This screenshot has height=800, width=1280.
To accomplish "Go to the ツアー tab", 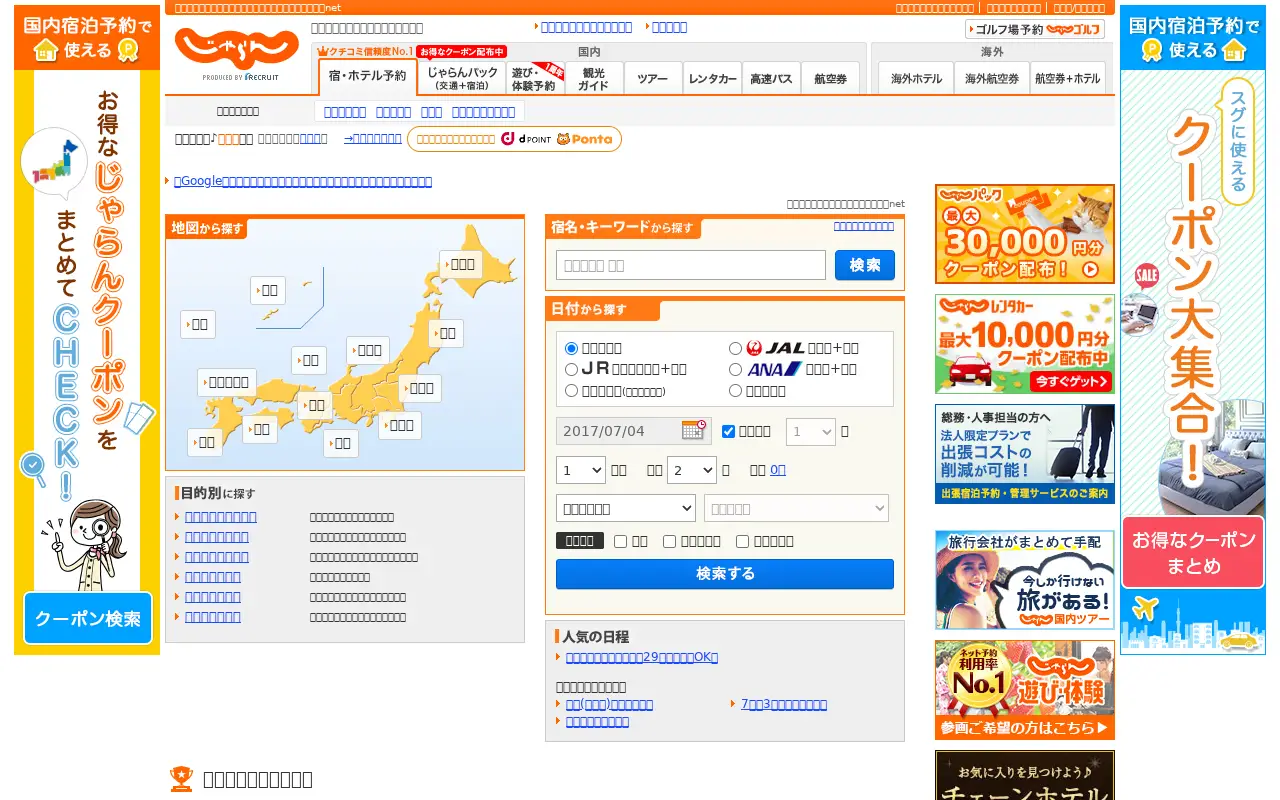I will click(x=653, y=78).
